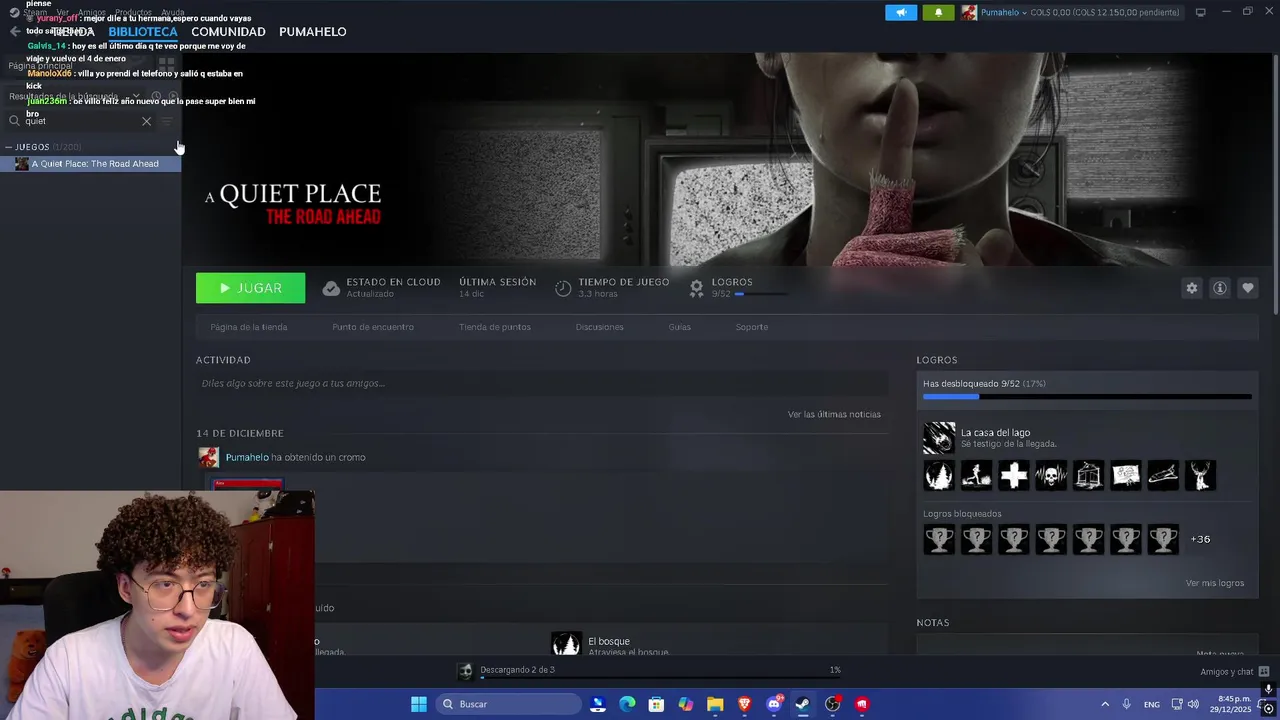Screen dimensions: 1280x720
Task: Open Microsoft Edge from taskbar
Action: tap(627, 704)
